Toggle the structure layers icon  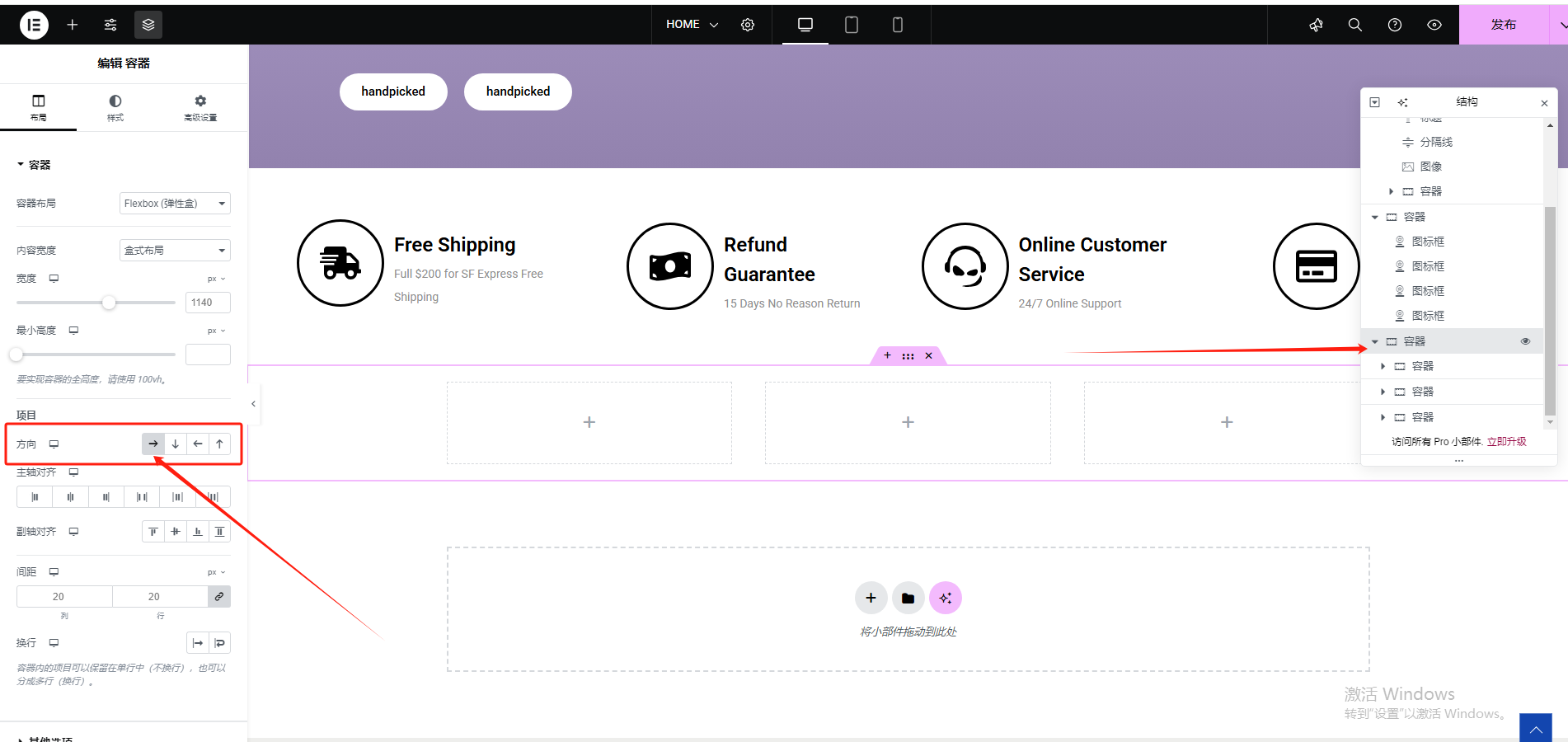[148, 25]
